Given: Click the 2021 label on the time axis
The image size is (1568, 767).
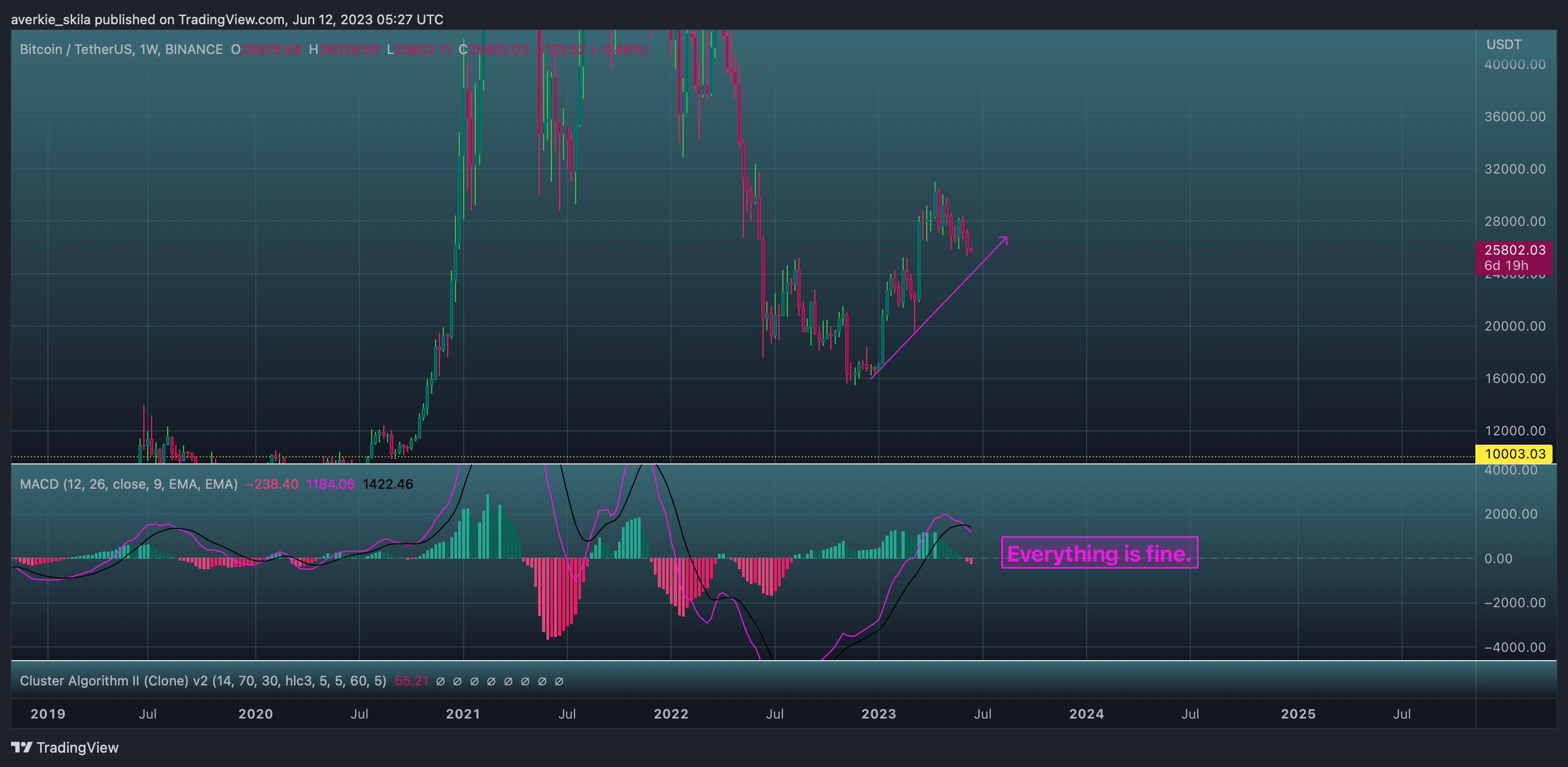Looking at the screenshot, I should point(463,714).
